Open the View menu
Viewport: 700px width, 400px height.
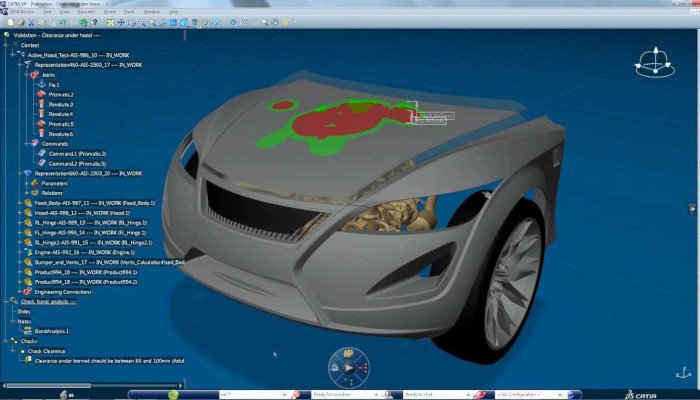[65, 12]
